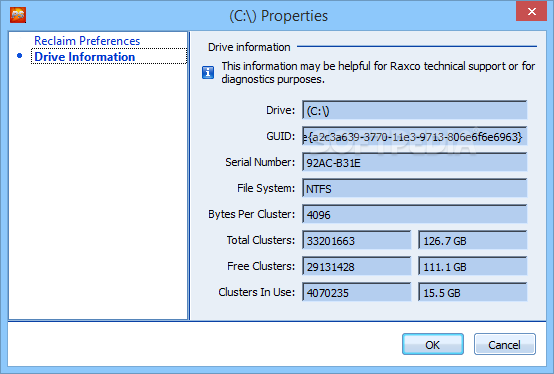Select the GUID field value
The height and width of the screenshot is (374, 554).
[414, 136]
